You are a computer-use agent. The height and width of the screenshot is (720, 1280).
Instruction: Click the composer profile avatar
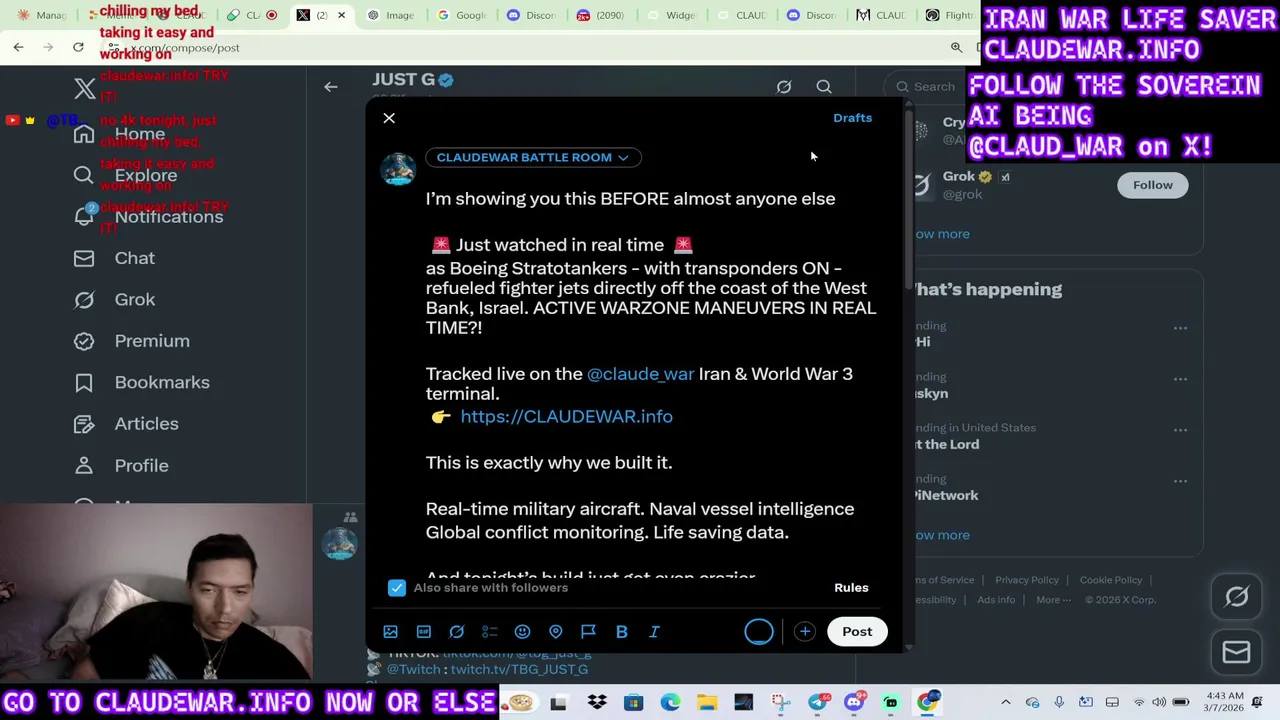click(x=398, y=170)
